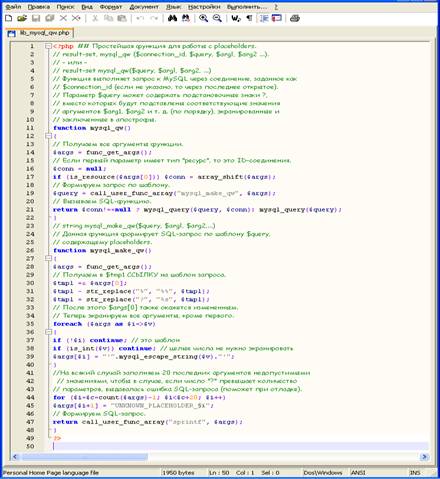Click the horizontal scrollbar right arrow
The height and width of the screenshot is (479, 440).
[x=424, y=457]
